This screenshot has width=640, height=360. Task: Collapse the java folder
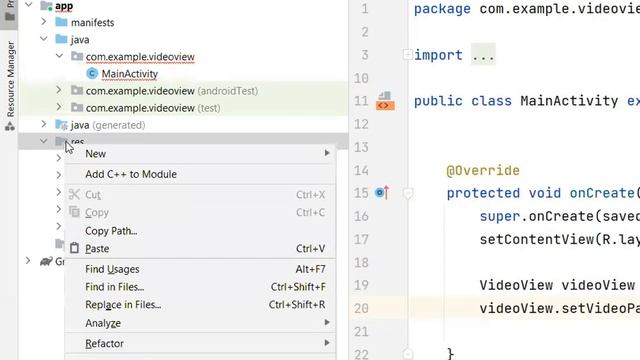point(44,39)
